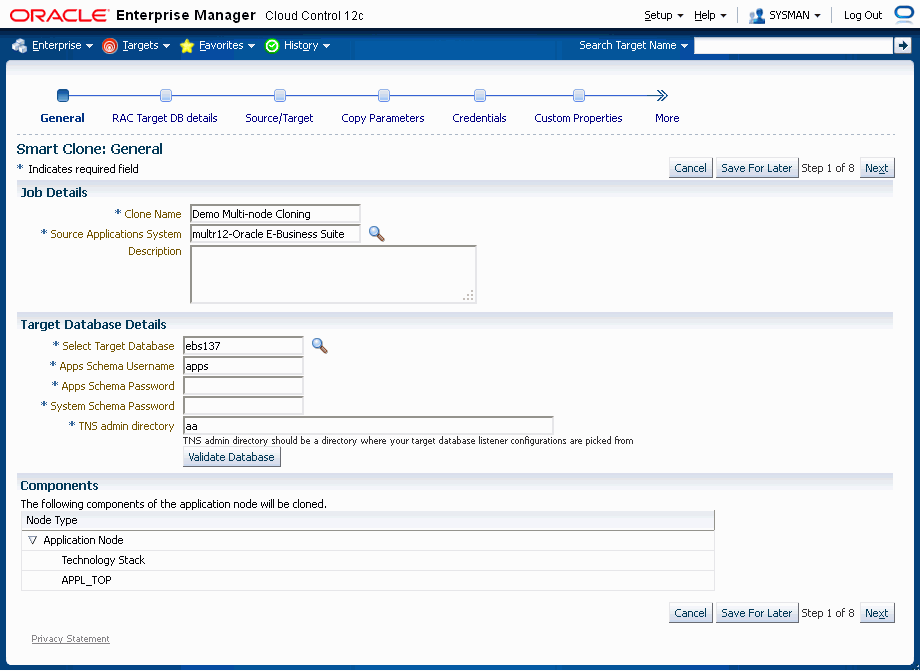Screen dimensions: 920x671
Task: Click the Source Applications System field
Action: click(275, 234)
